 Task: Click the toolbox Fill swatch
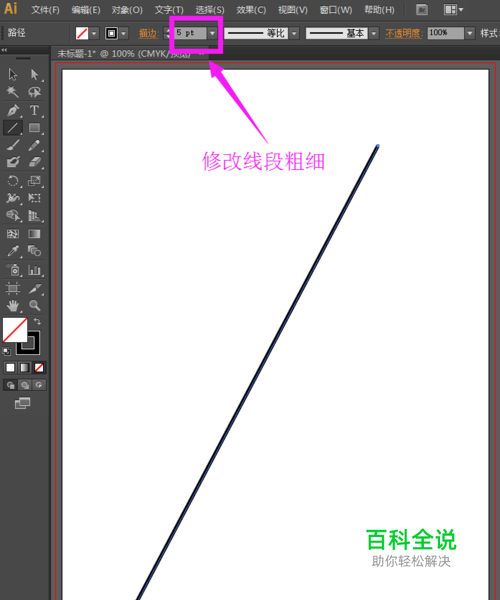15,330
